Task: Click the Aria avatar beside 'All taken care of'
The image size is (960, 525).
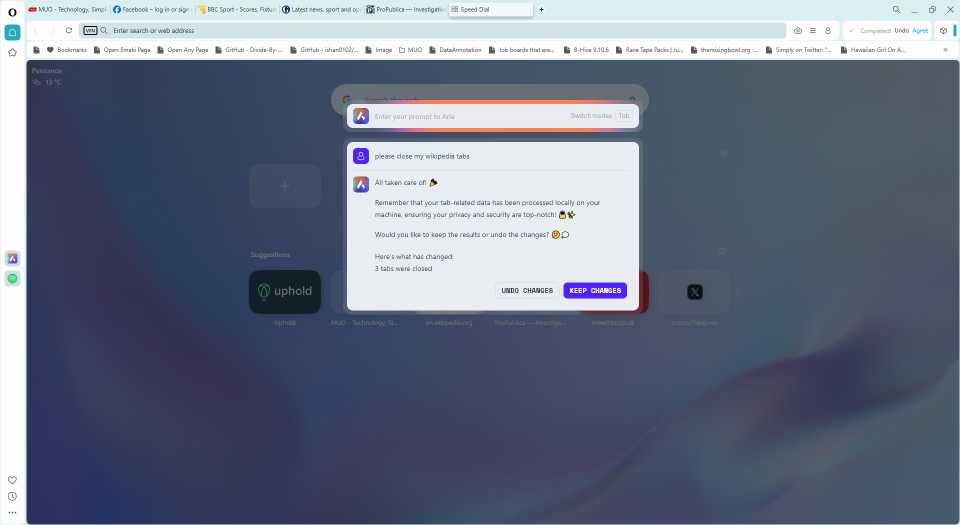Action: tap(361, 184)
